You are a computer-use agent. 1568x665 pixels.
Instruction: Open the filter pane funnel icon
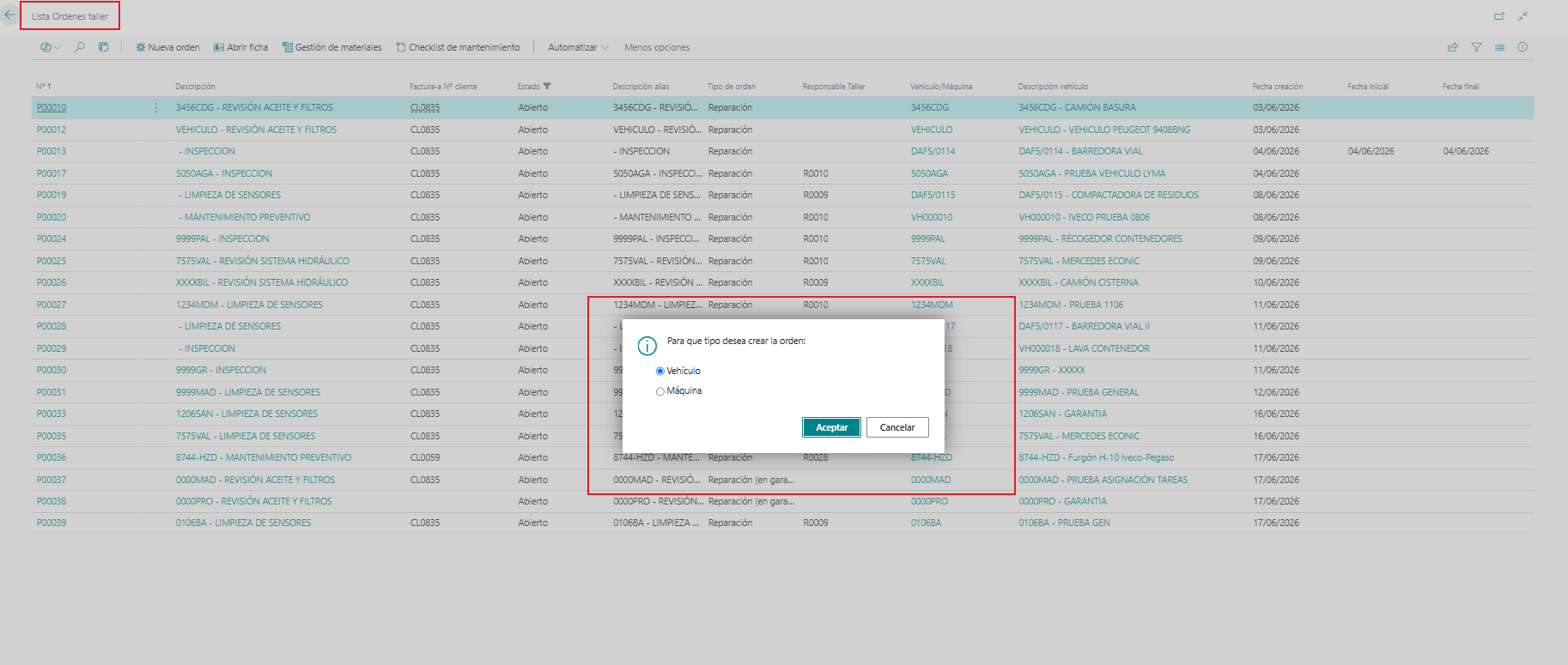click(x=1476, y=47)
